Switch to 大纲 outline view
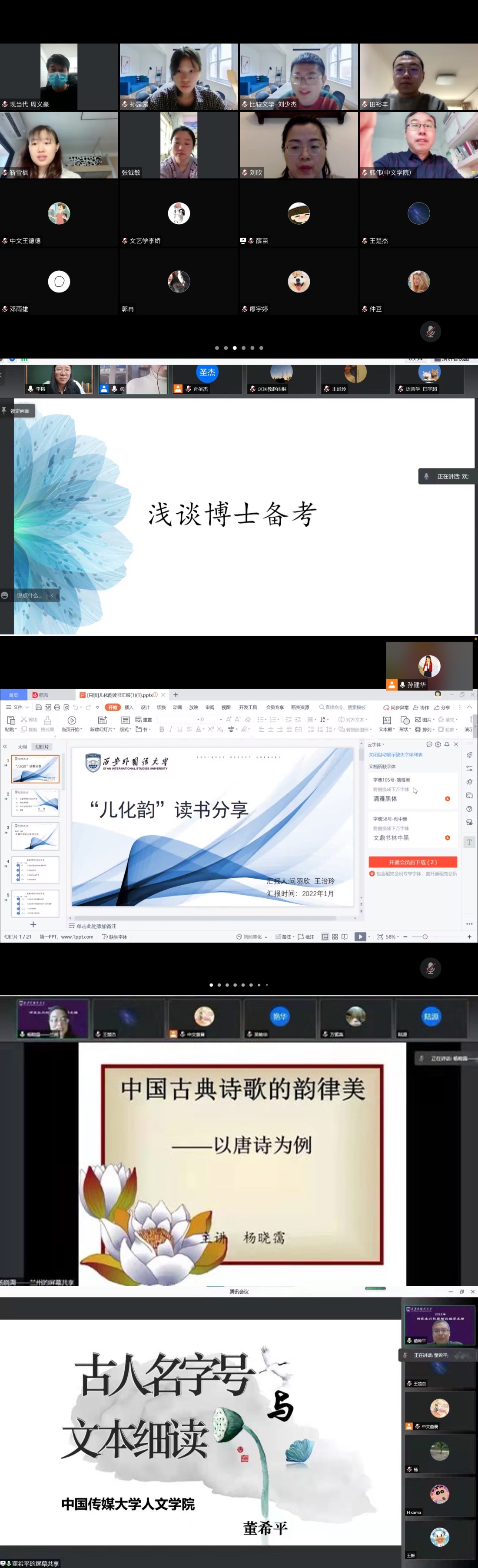Screen dimensions: 478x1568 [x=23, y=747]
